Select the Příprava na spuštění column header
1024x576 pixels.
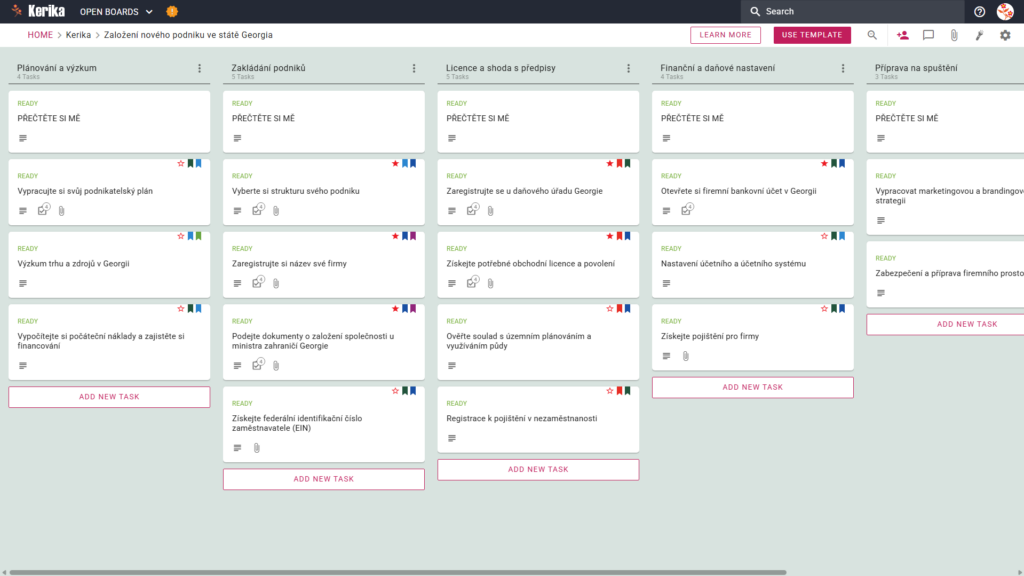[916, 68]
